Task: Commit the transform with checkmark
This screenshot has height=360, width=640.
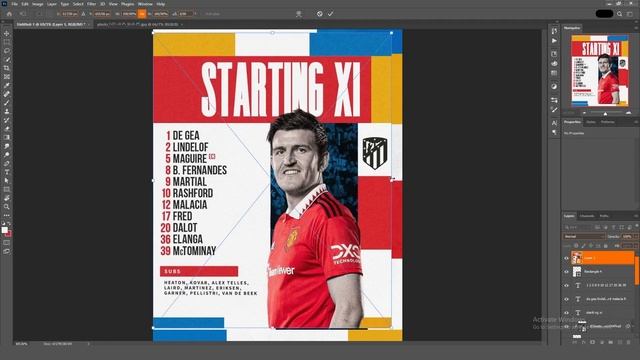Action: click(x=331, y=14)
